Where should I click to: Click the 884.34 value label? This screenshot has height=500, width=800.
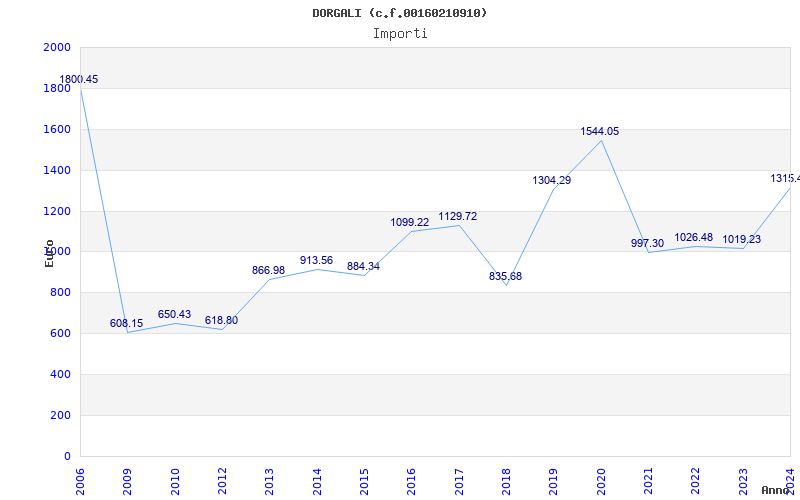point(363,266)
